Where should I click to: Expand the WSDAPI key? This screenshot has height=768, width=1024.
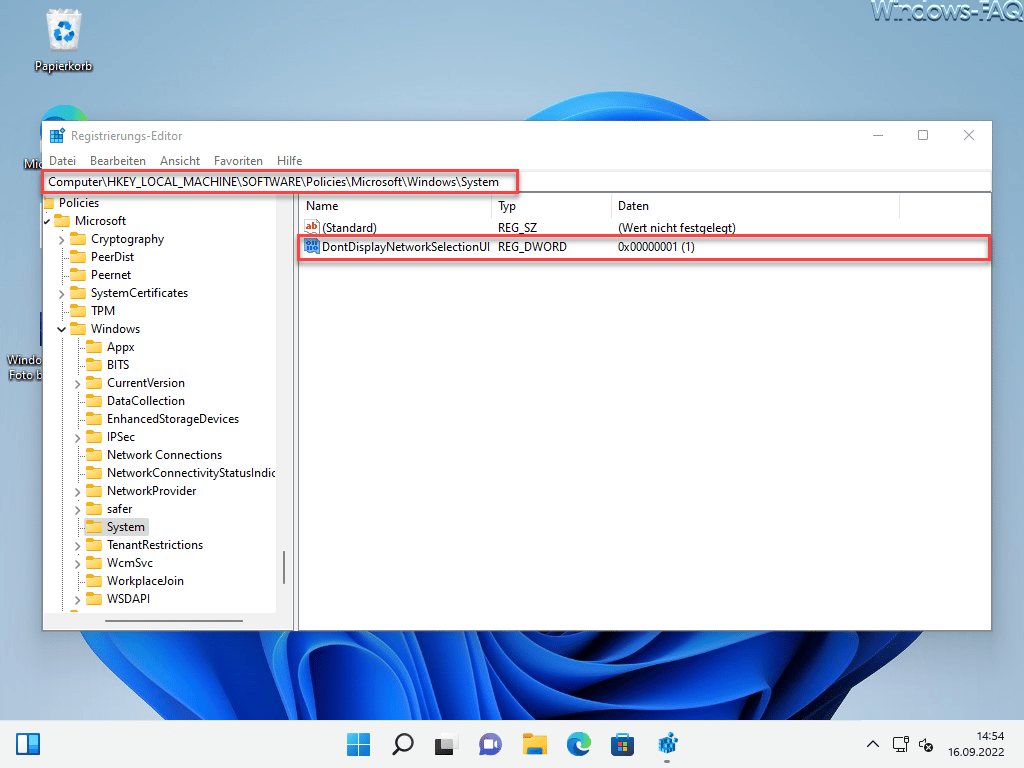pos(78,600)
